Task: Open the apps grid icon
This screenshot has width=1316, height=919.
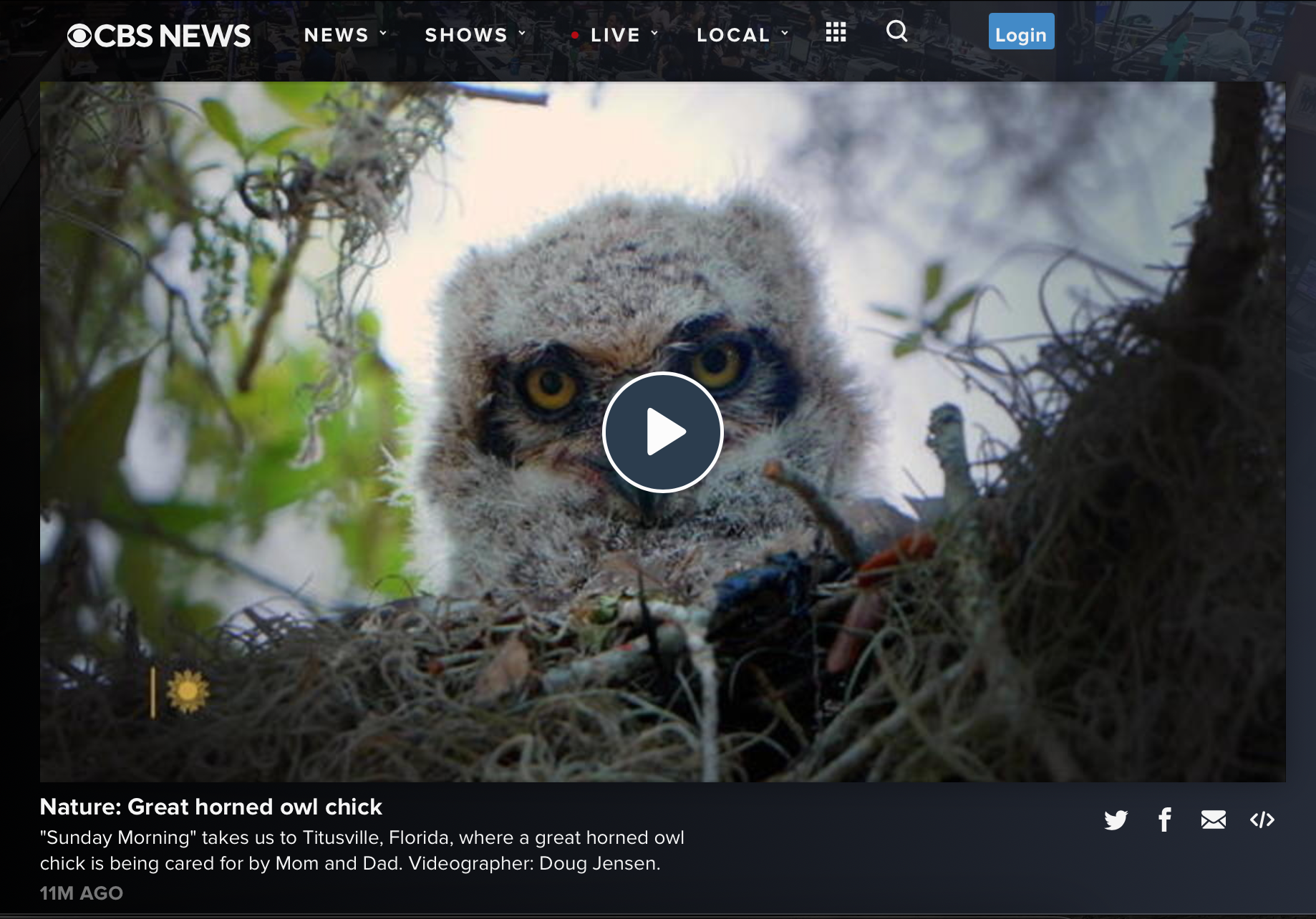Action: click(836, 32)
